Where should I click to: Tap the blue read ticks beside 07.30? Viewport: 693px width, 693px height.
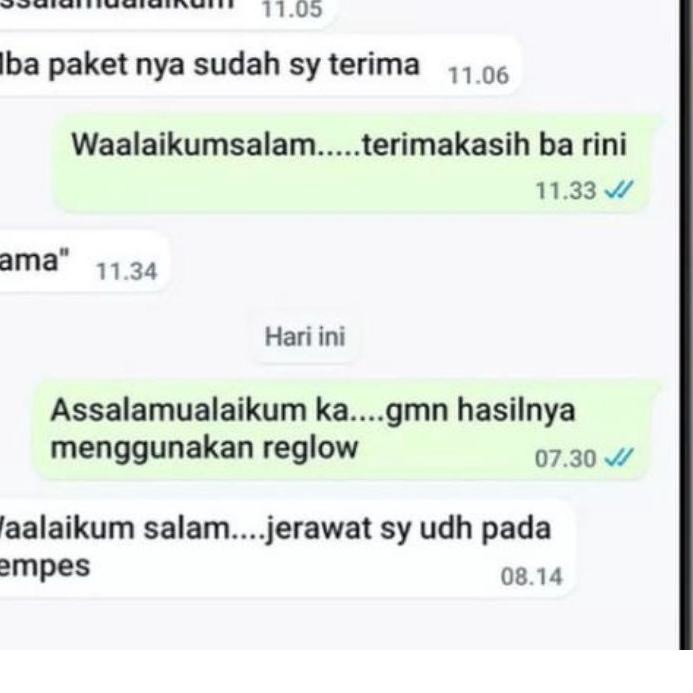[619, 458]
